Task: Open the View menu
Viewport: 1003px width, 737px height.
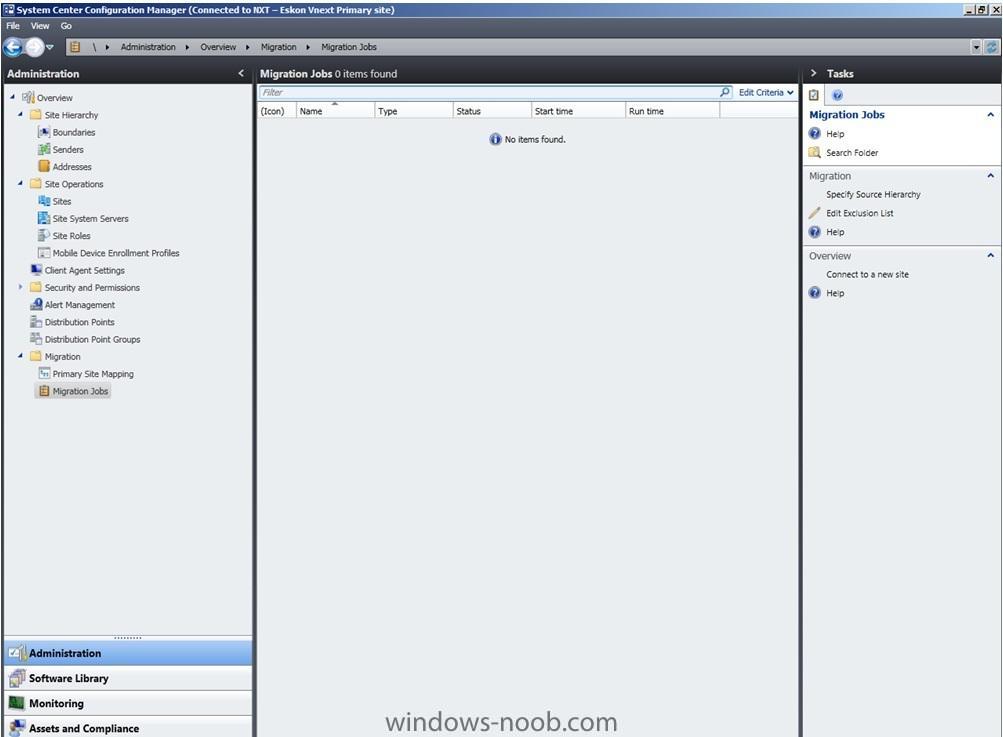Action: pos(40,26)
